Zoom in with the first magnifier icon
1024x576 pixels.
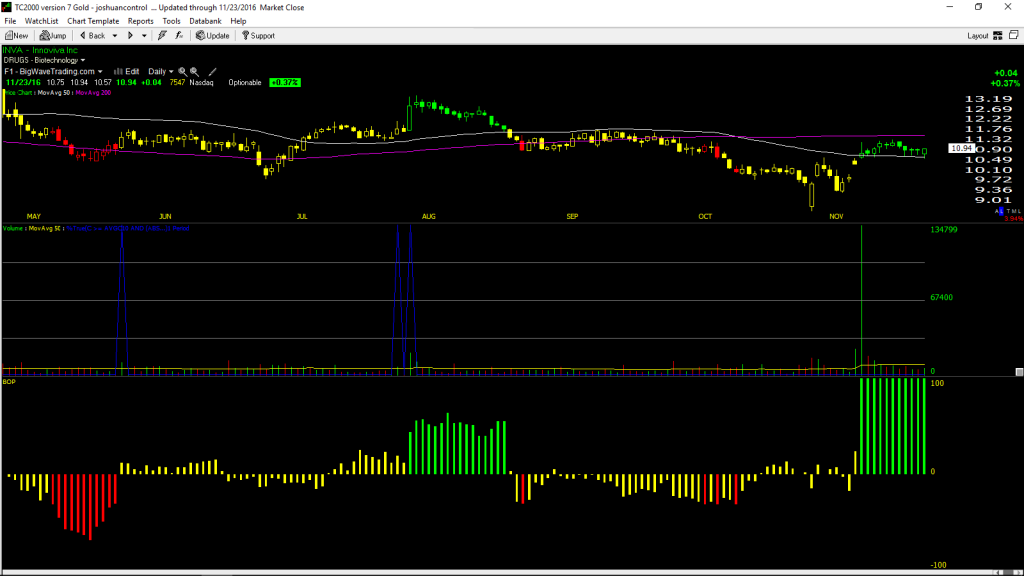click(183, 72)
